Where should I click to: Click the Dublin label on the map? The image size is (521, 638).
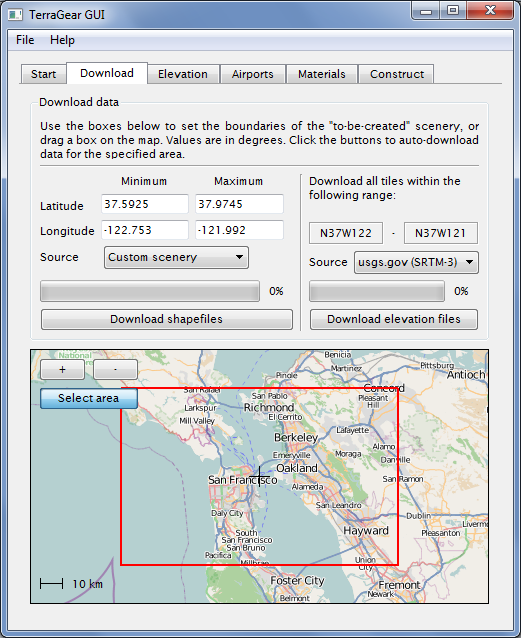tap(418, 516)
